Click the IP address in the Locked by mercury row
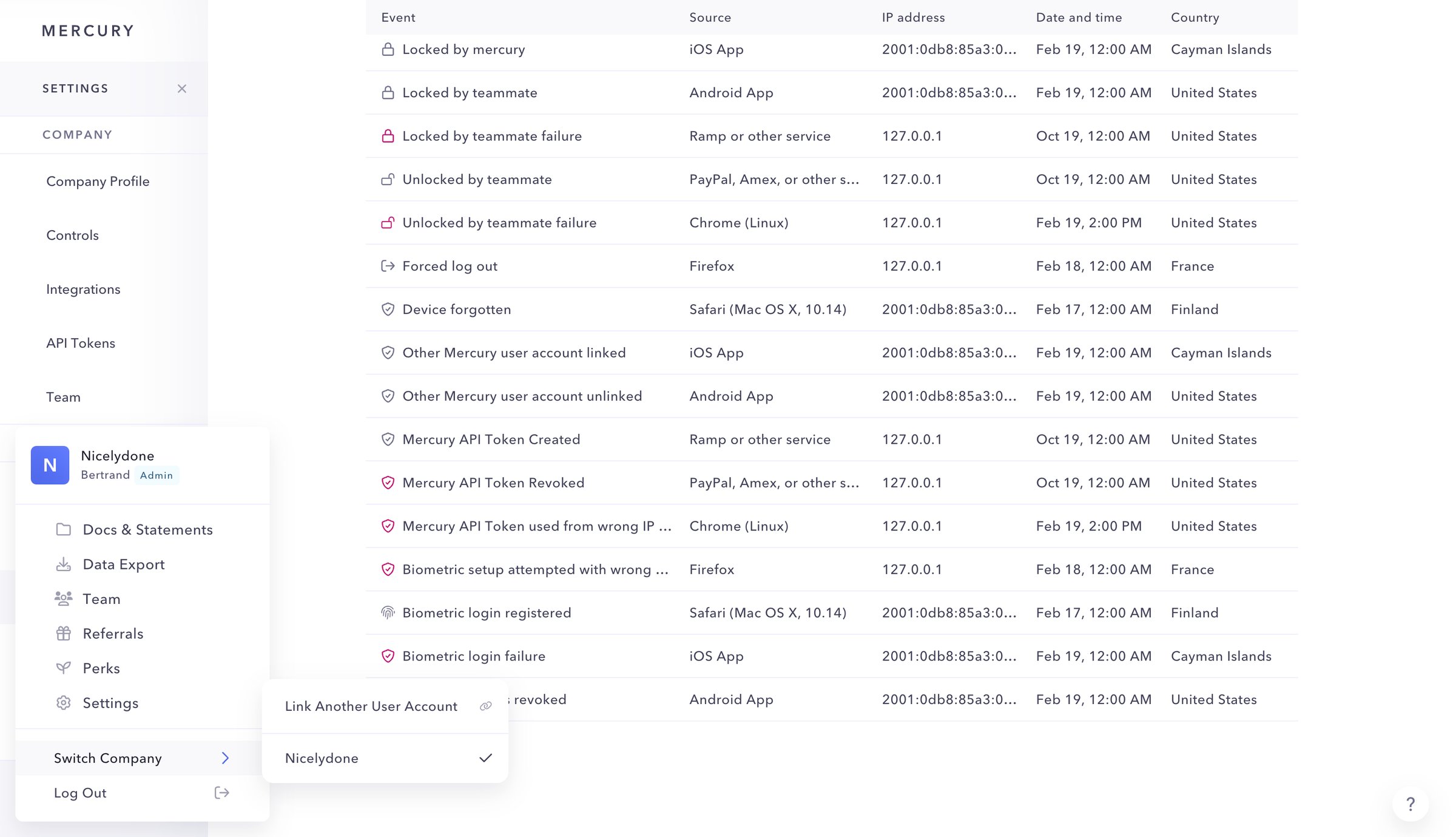Screen dimensions: 1456x837 click(x=949, y=49)
